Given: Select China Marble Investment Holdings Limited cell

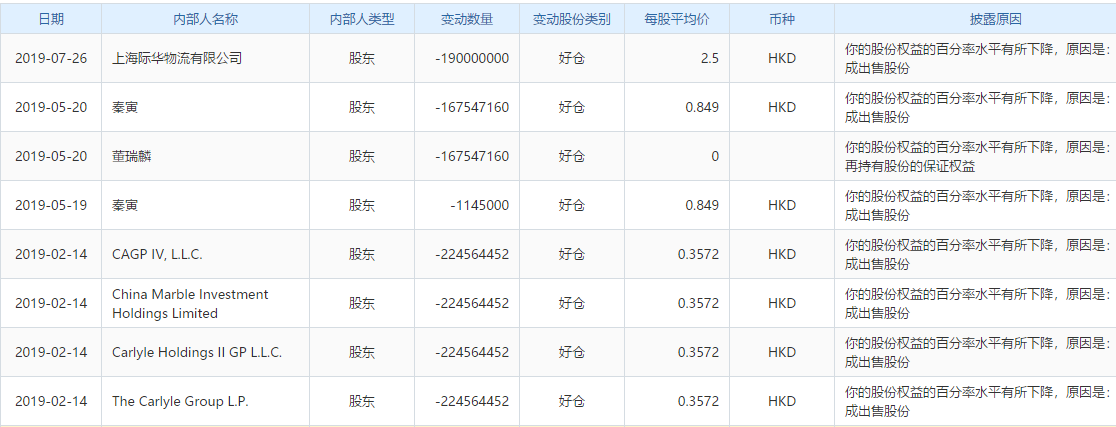Looking at the screenshot, I should (205, 303).
